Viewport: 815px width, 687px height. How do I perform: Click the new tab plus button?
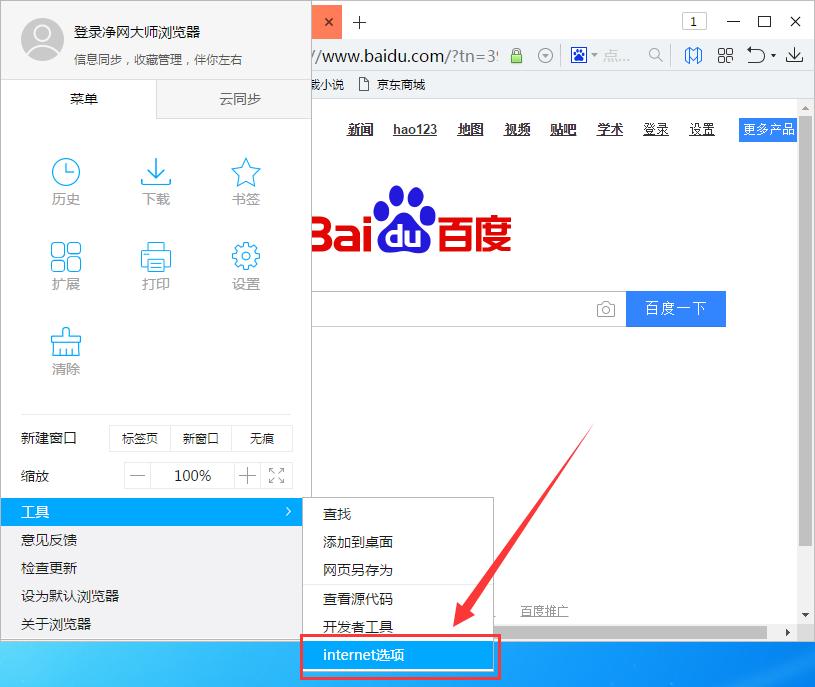tap(360, 22)
